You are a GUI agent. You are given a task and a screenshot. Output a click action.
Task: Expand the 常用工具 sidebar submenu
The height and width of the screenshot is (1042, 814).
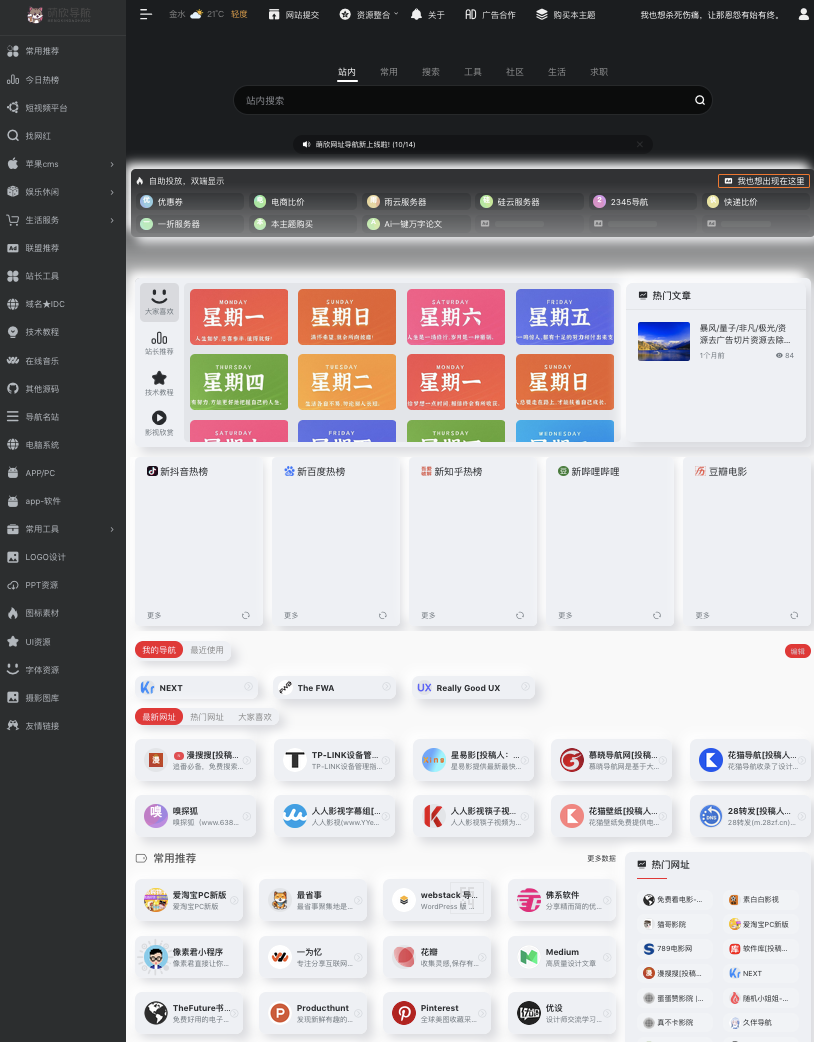pos(112,529)
